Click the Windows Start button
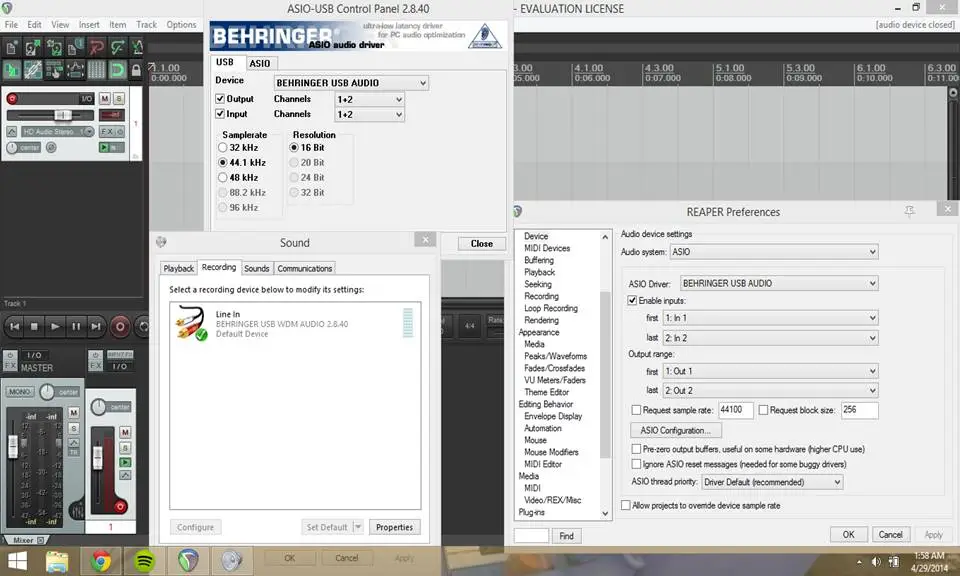960x576 pixels. 17,561
